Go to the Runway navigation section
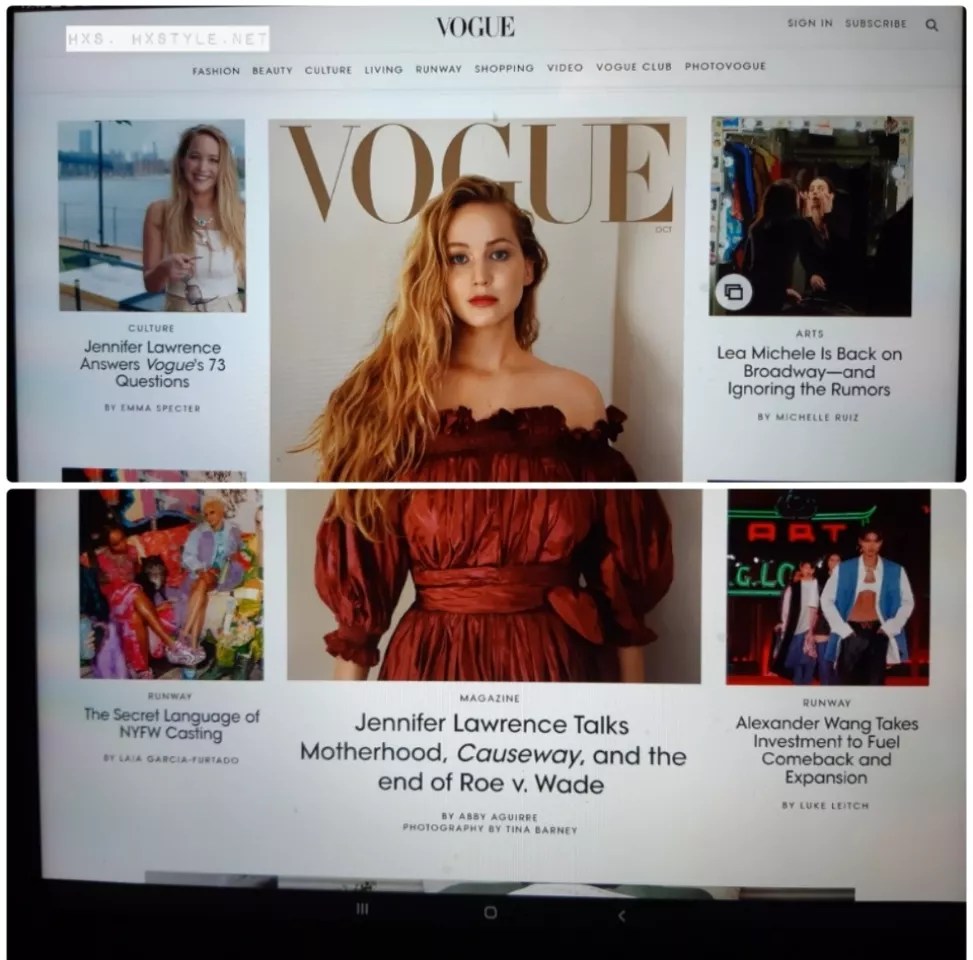Screen dimensions: 973x960 coord(438,69)
